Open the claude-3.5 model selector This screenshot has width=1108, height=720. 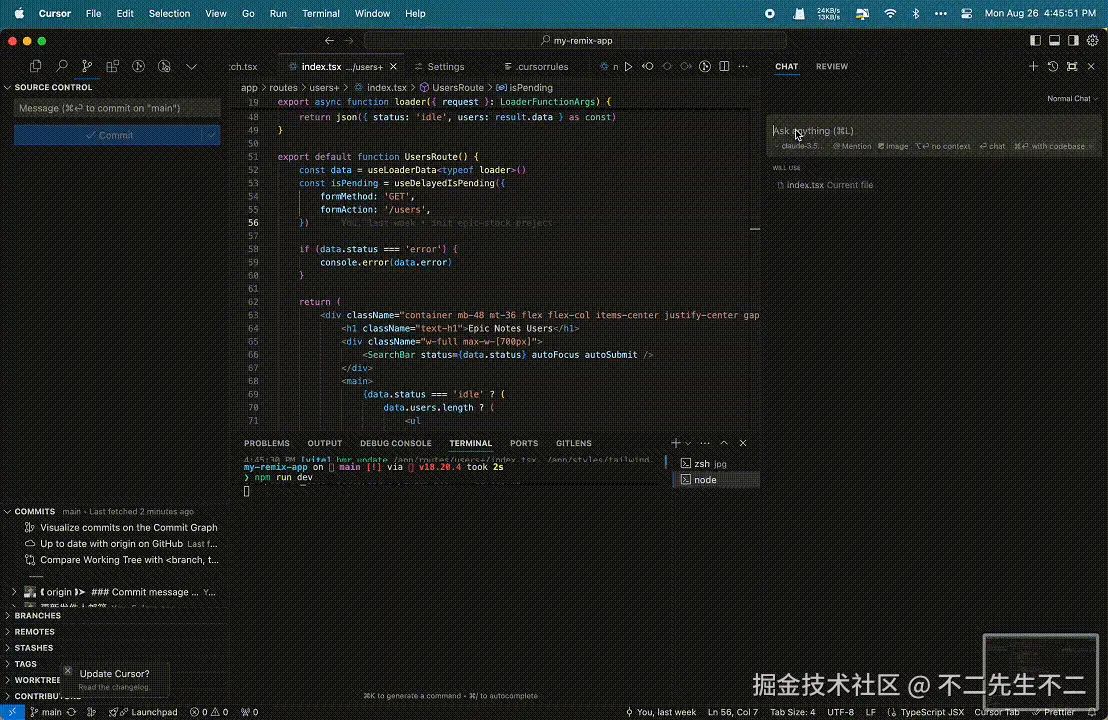797,147
